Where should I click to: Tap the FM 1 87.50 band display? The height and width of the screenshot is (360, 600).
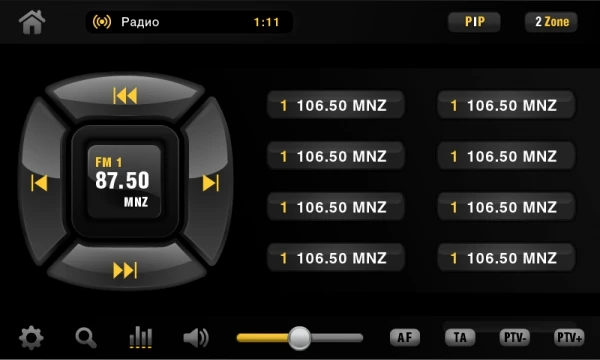click(124, 181)
